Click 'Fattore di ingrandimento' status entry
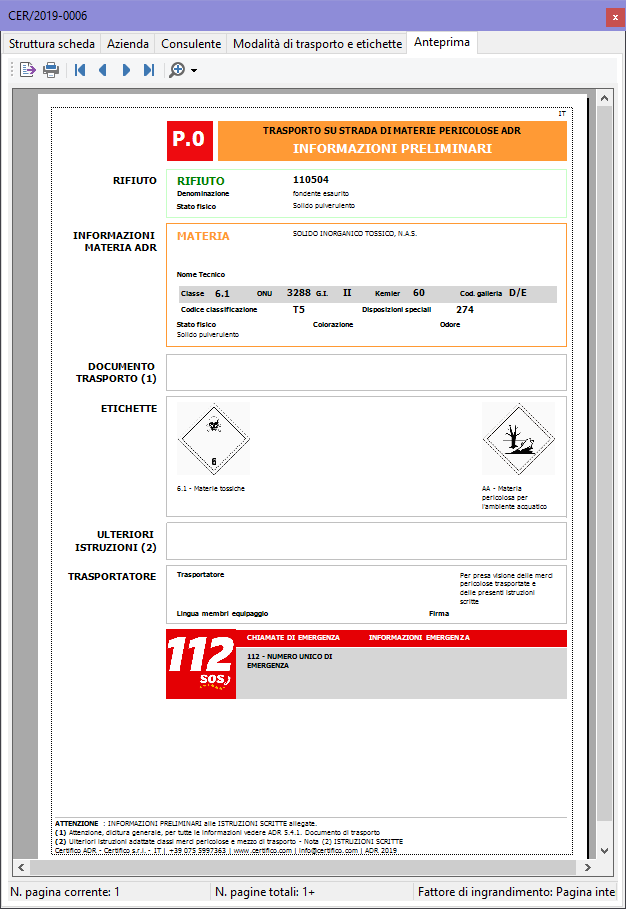Screen dimensions: 626x909 (516, 892)
